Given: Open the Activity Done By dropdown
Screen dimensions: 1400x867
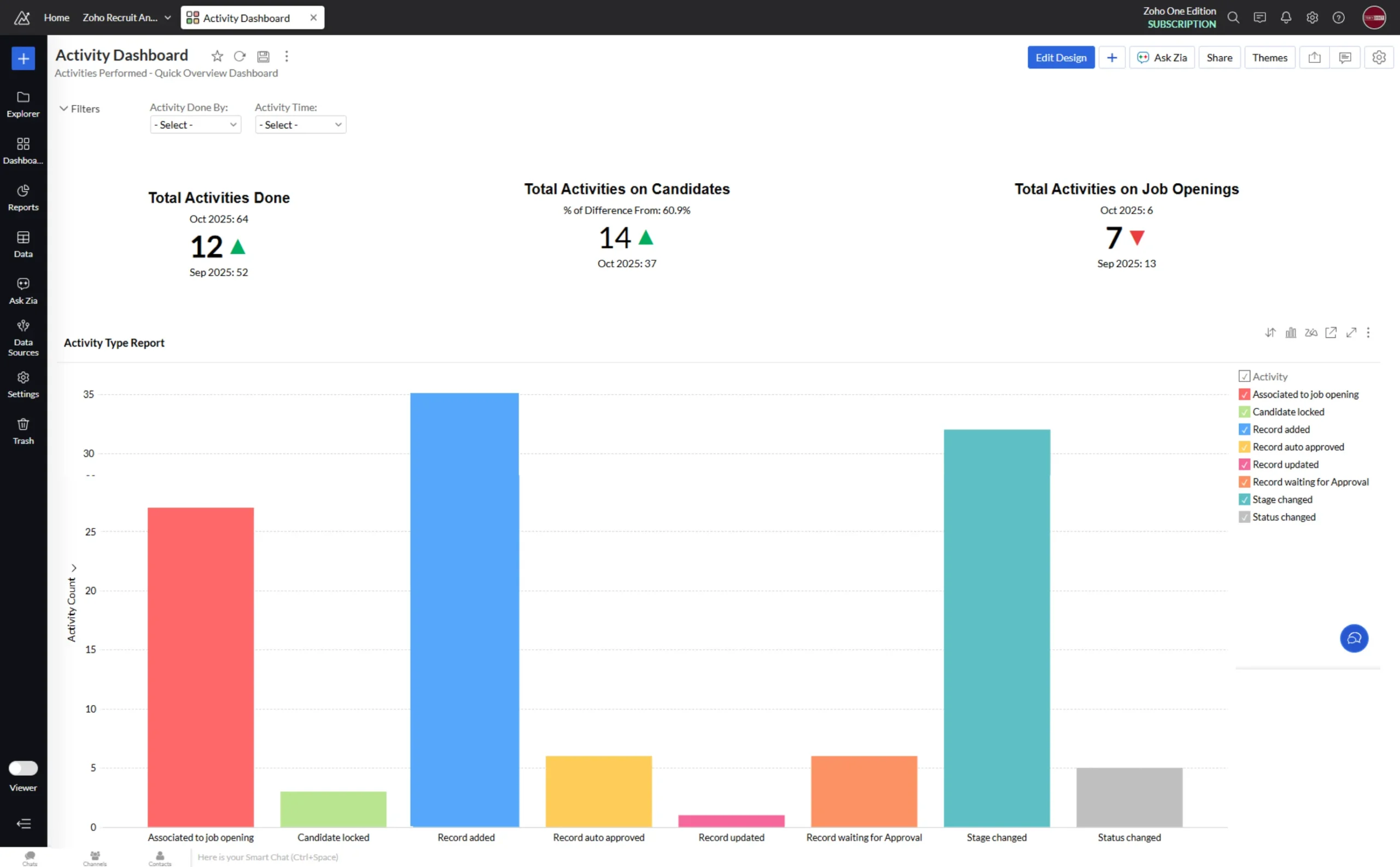Looking at the screenshot, I should [195, 124].
